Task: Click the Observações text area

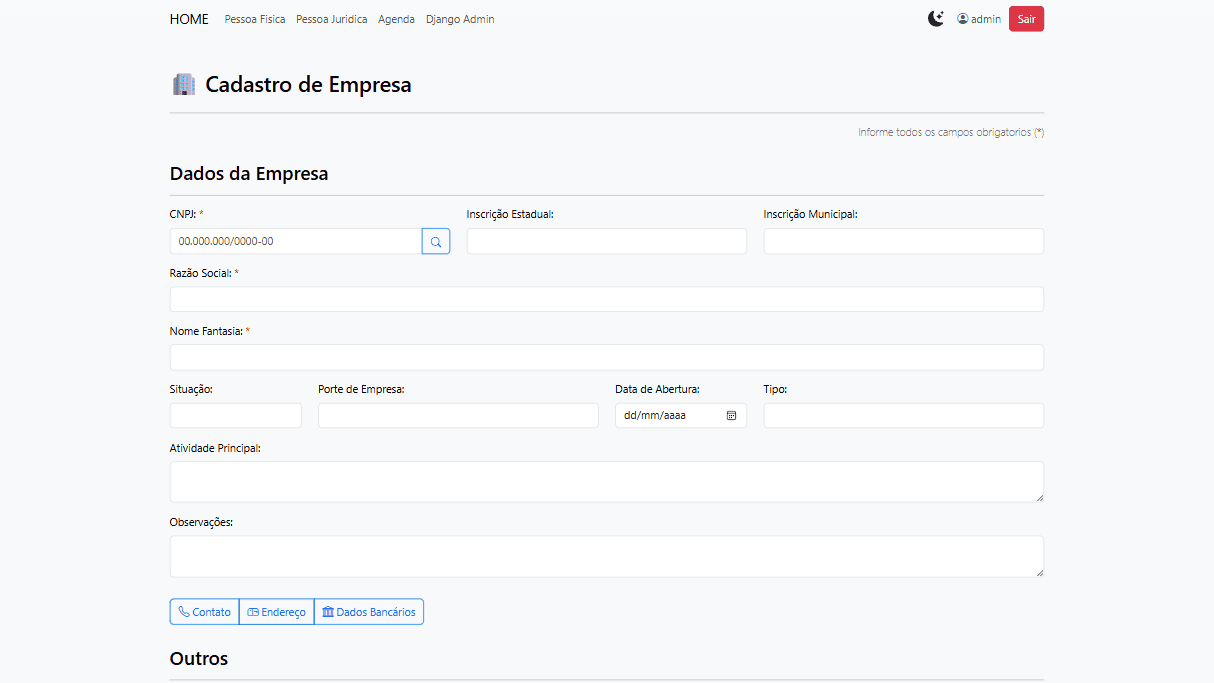Action: point(606,556)
